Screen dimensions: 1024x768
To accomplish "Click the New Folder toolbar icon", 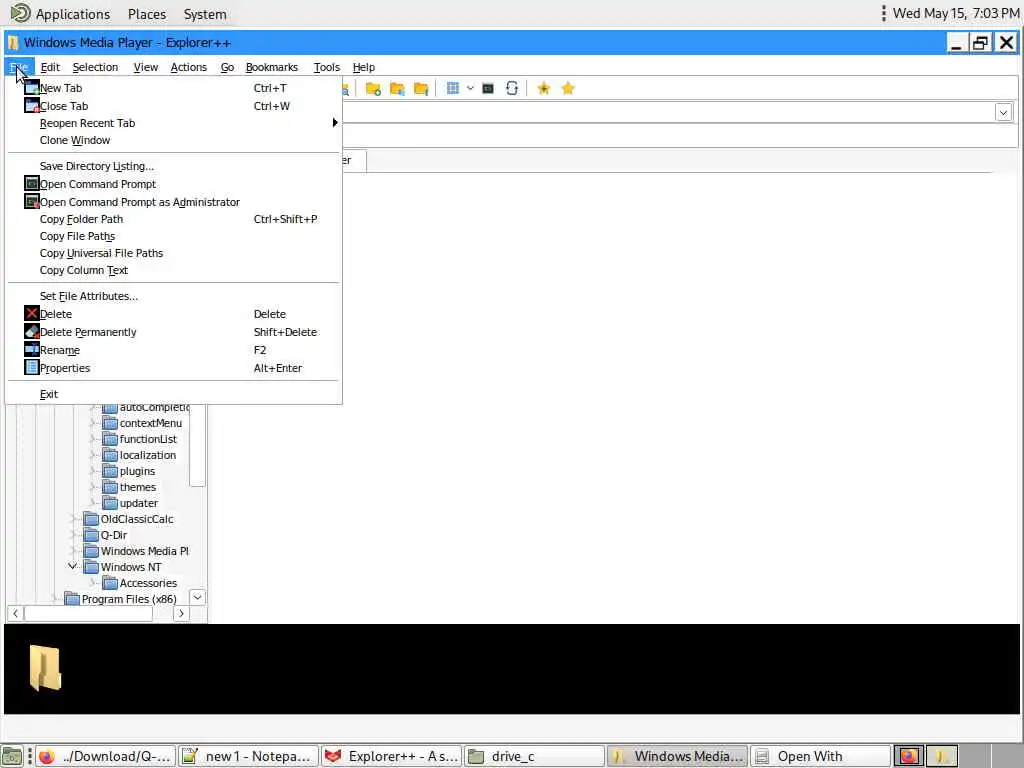I will pyautogui.click(x=373, y=88).
